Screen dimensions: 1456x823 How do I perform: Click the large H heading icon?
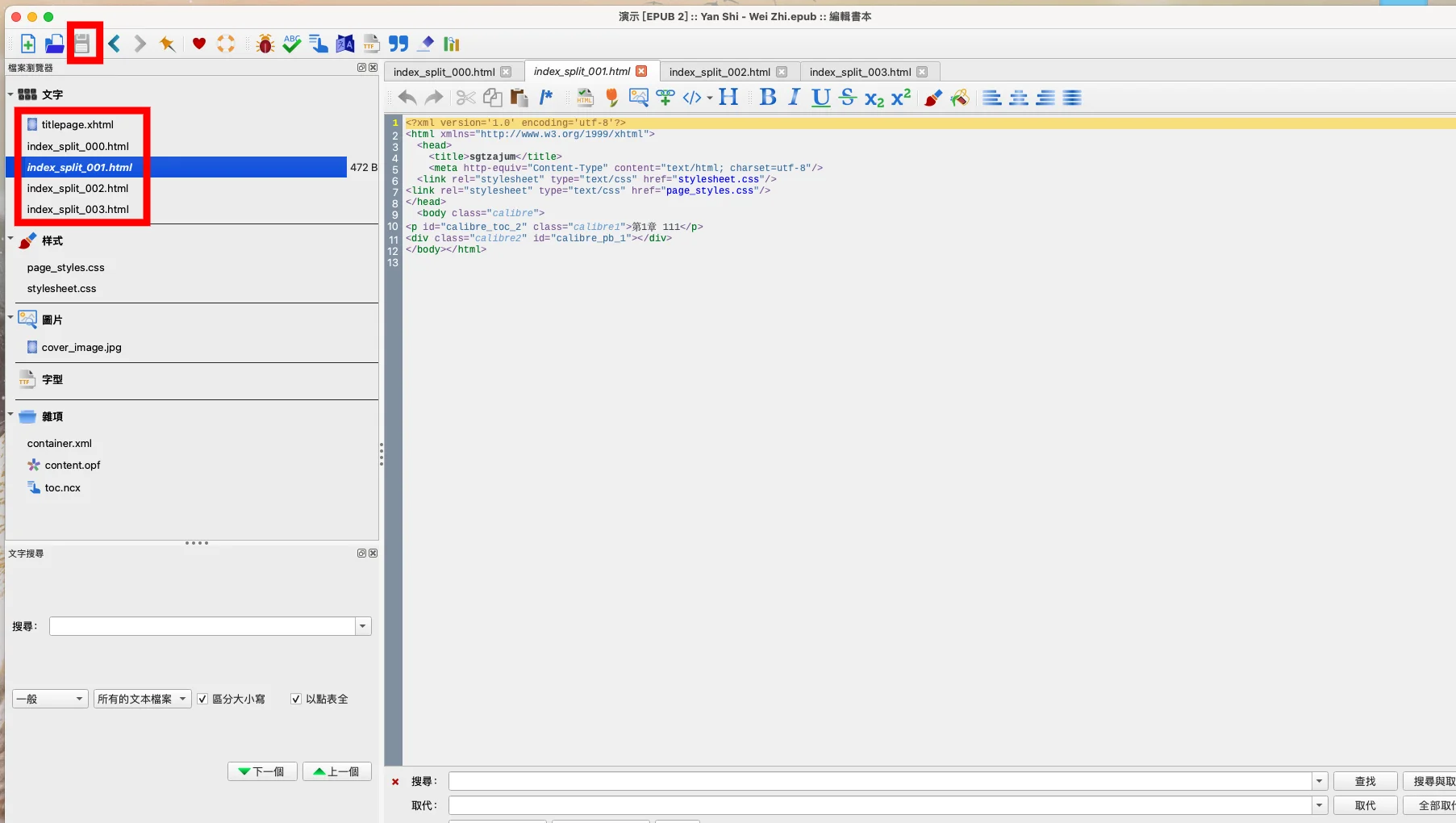tap(728, 98)
